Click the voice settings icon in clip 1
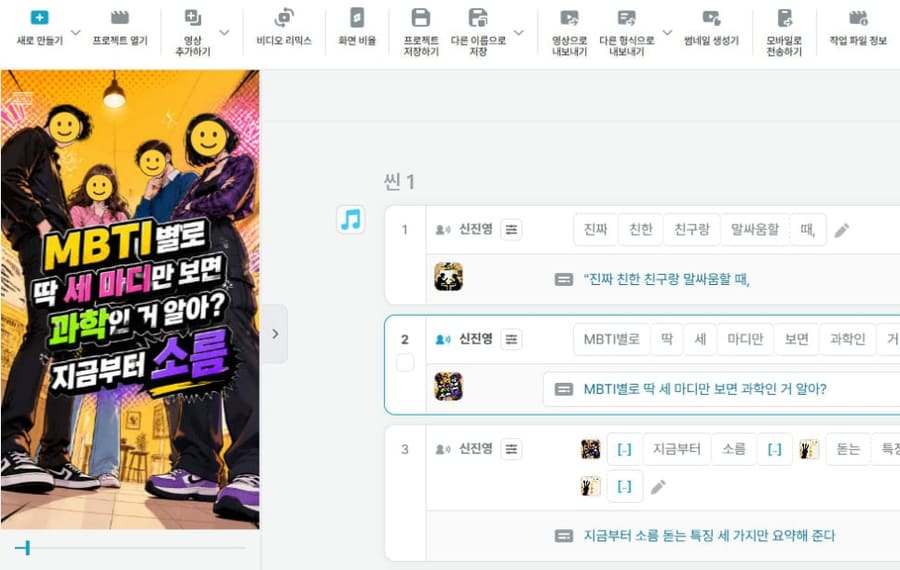This screenshot has height=570, width=900. (511, 230)
